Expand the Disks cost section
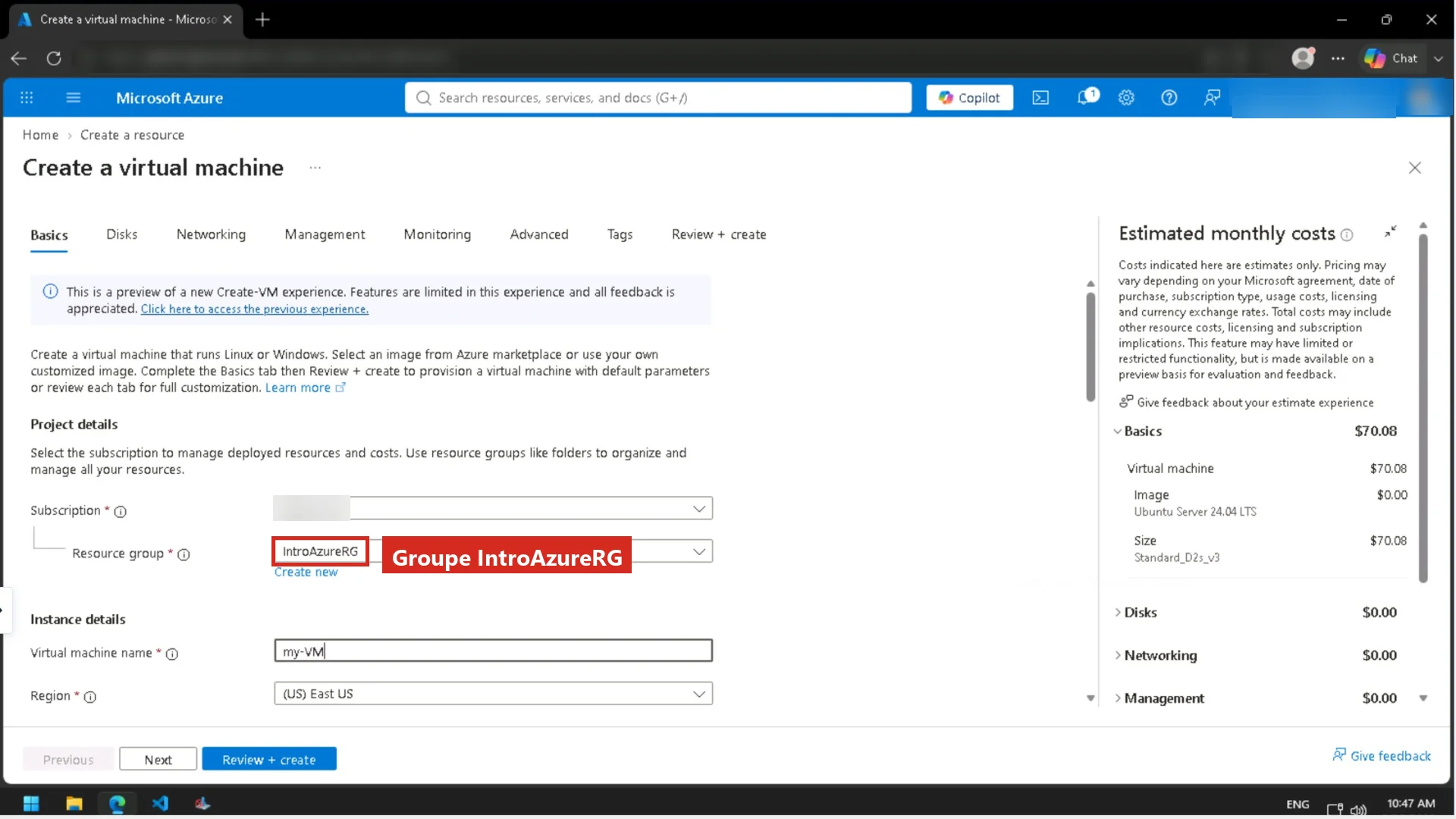The width and height of the screenshot is (1456, 819). tap(1117, 613)
